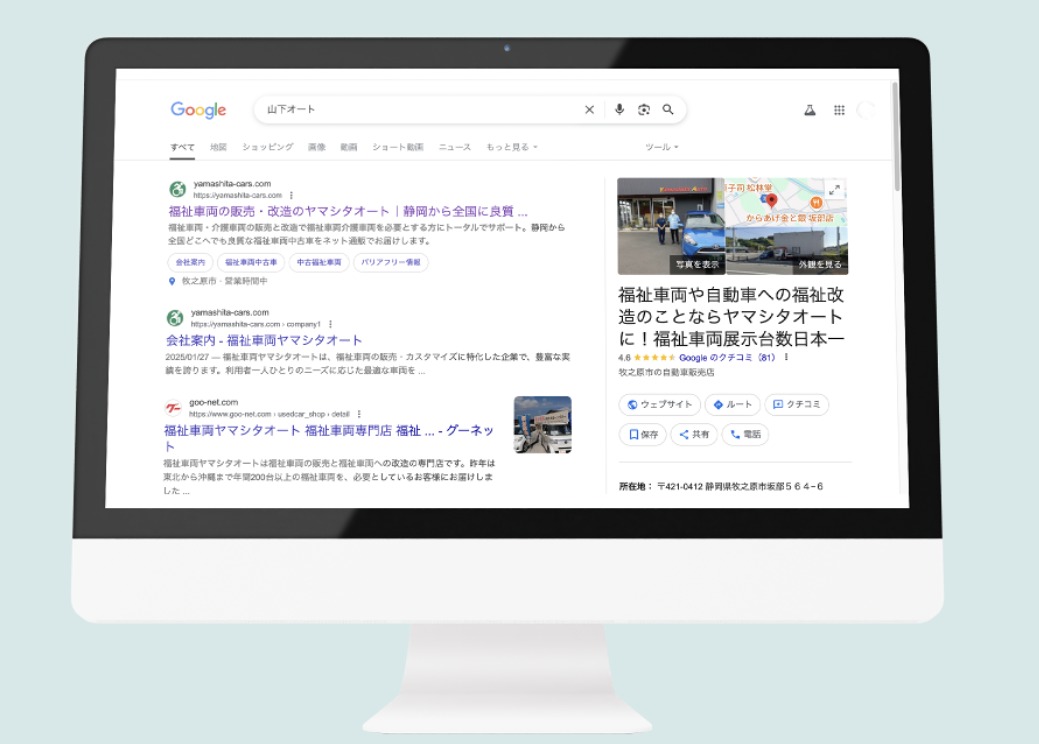Expand the もっと見る dropdown
The height and width of the screenshot is (744, 1039).
(x=511, y=147)
